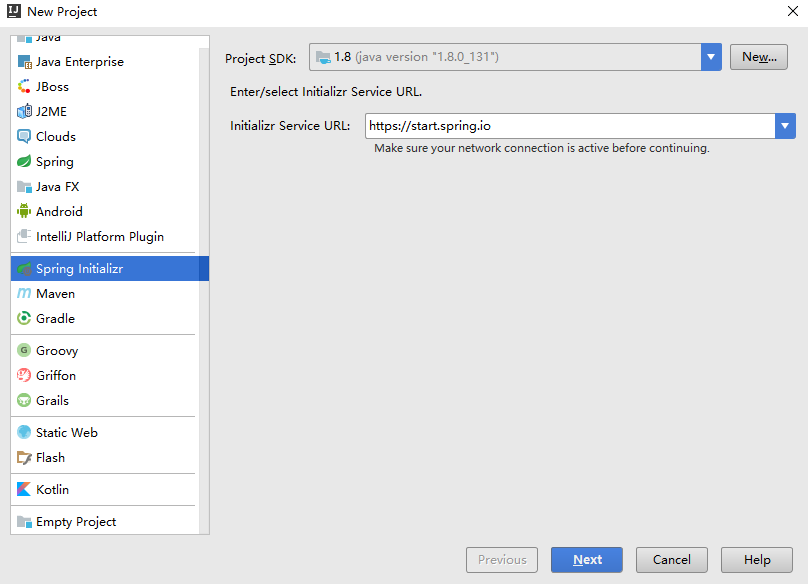
Task: Select the Java FX entry
Action: tap(105, 187)
